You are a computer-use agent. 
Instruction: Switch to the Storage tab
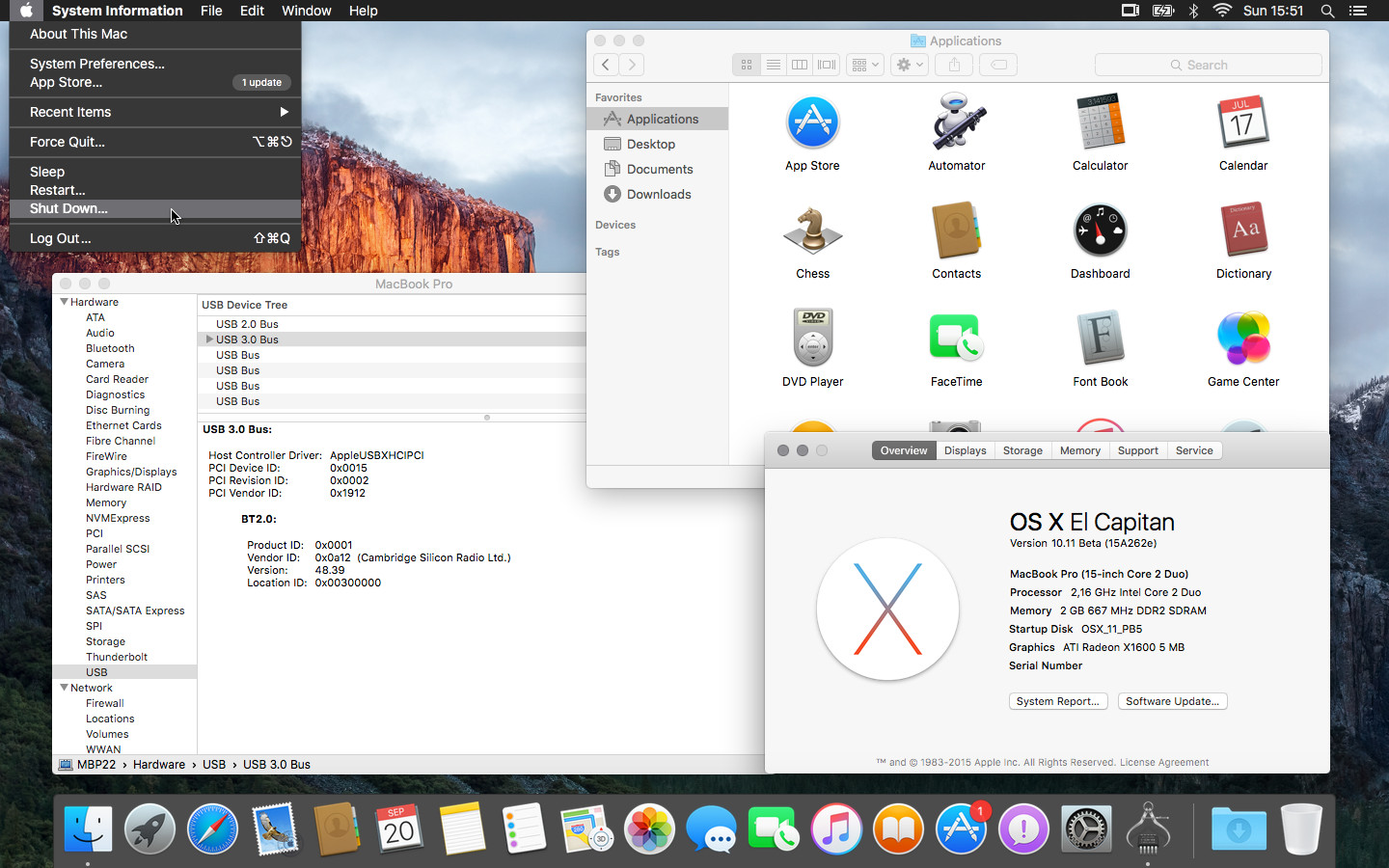point(1022,450)
